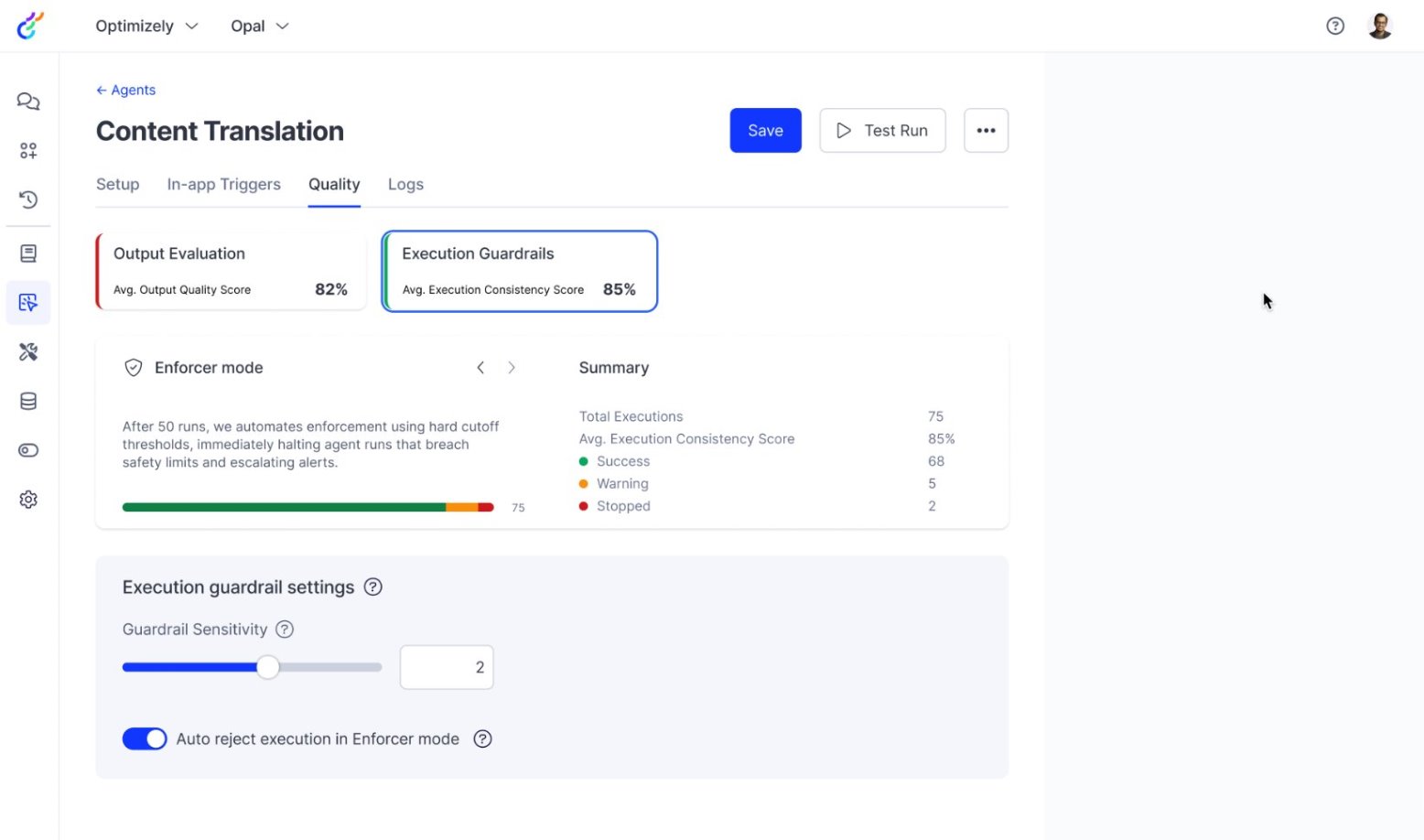
Task: Adjust the Guardrail Sensitivity slider
Action: (x=267, y=667)
